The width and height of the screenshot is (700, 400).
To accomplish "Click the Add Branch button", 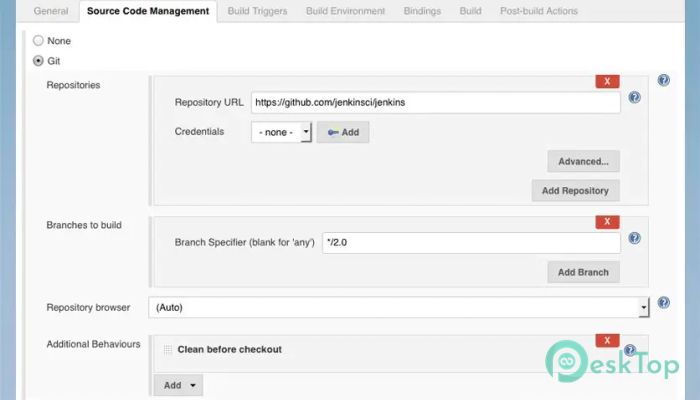I will pos(583,272).
